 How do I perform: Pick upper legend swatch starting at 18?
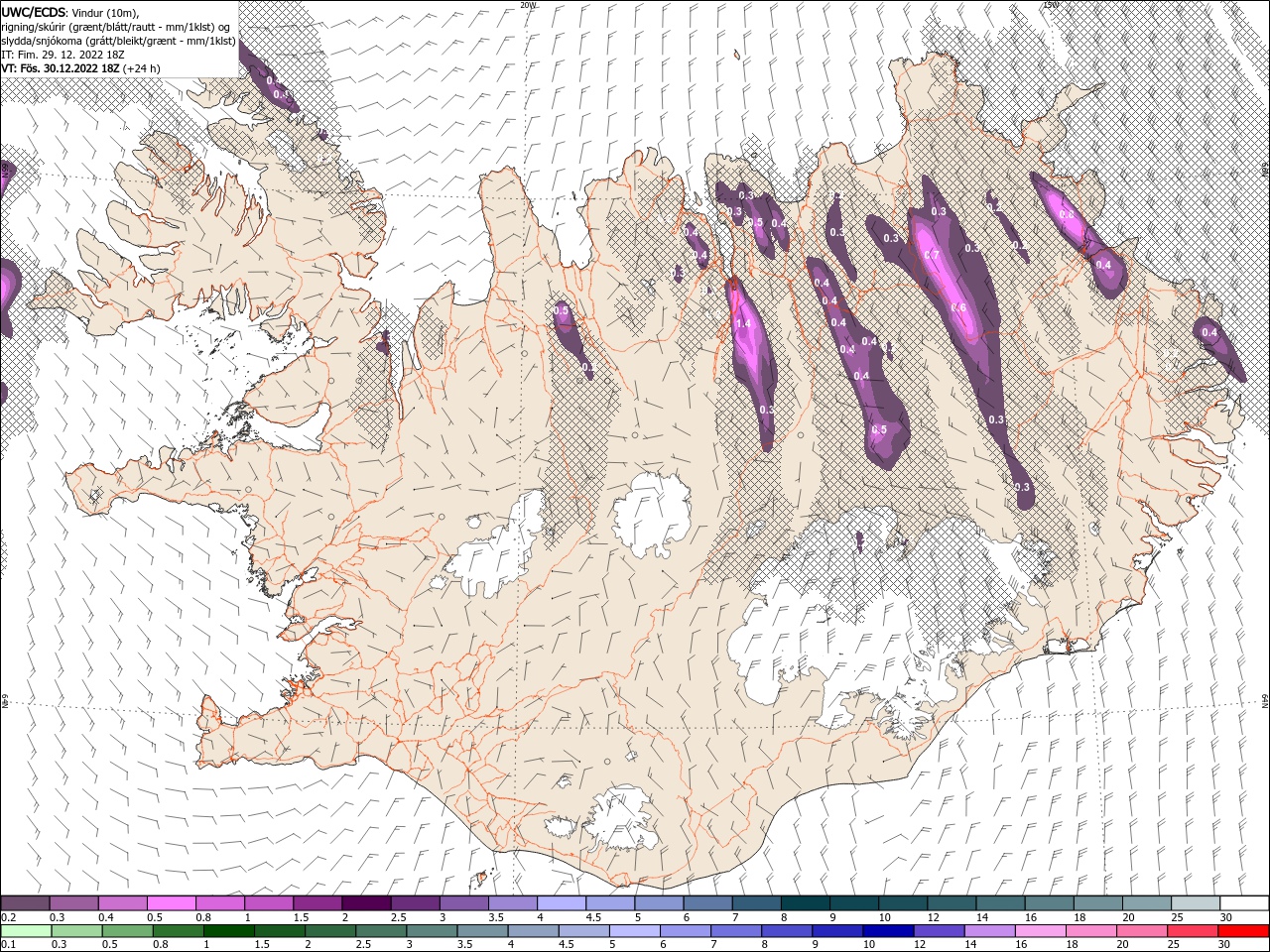pos(1097,903)
